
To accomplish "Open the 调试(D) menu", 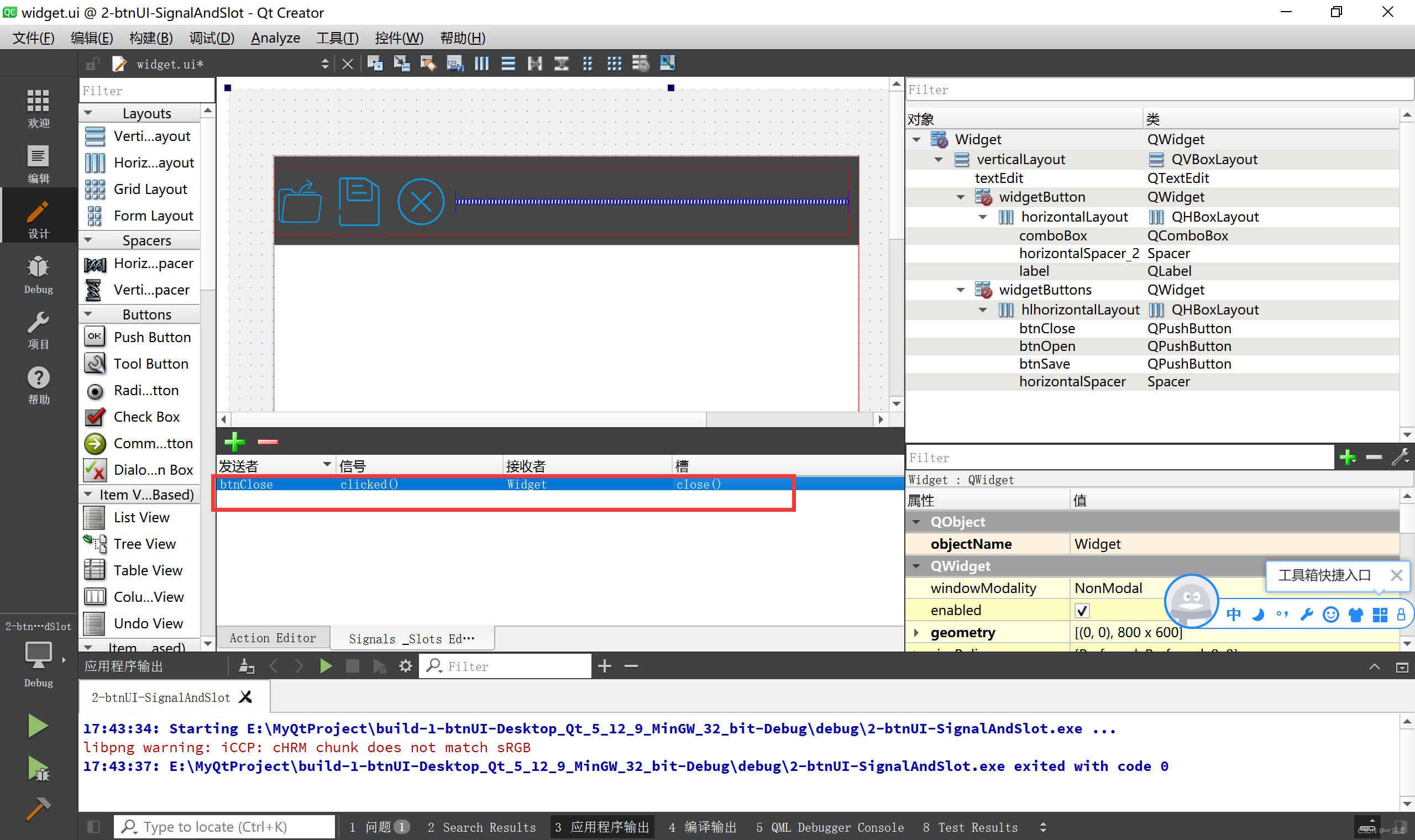I will coord(212,38).
